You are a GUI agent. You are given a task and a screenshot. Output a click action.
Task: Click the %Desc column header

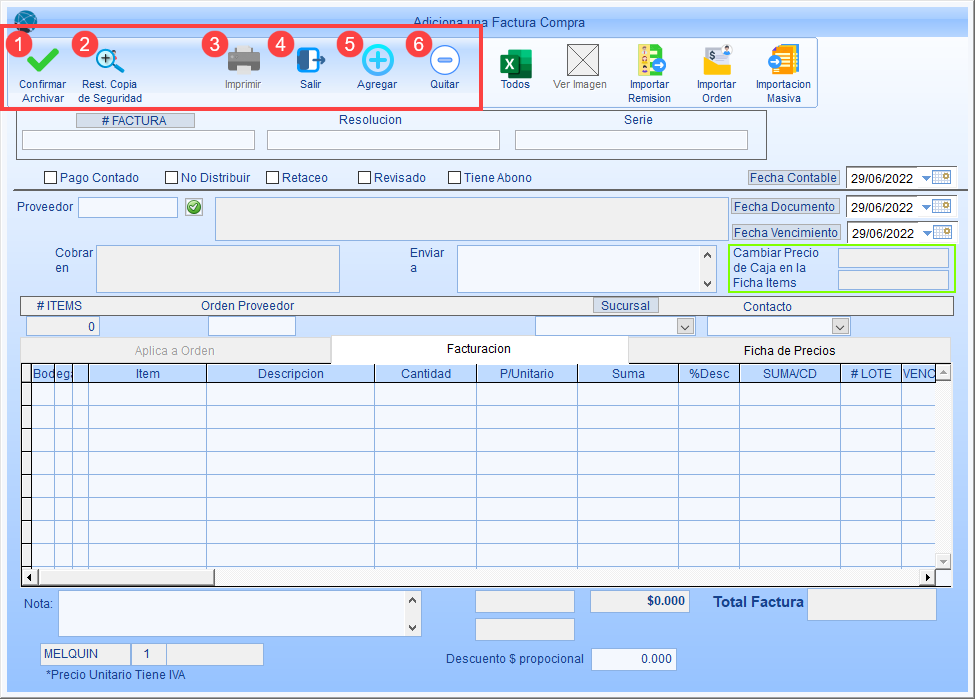coord(709,374)
